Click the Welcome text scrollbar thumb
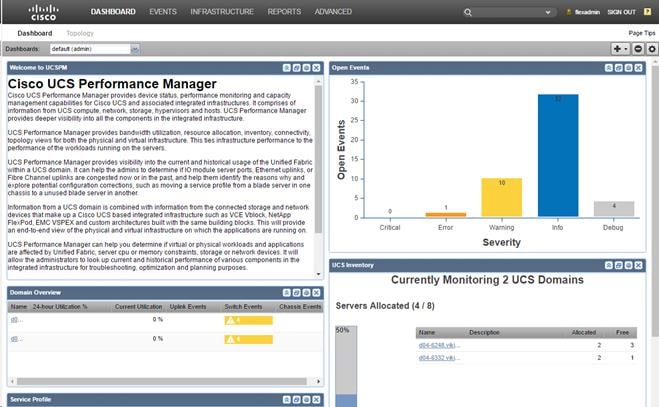This screenshot has width=659, height=407. pos(318,159)
